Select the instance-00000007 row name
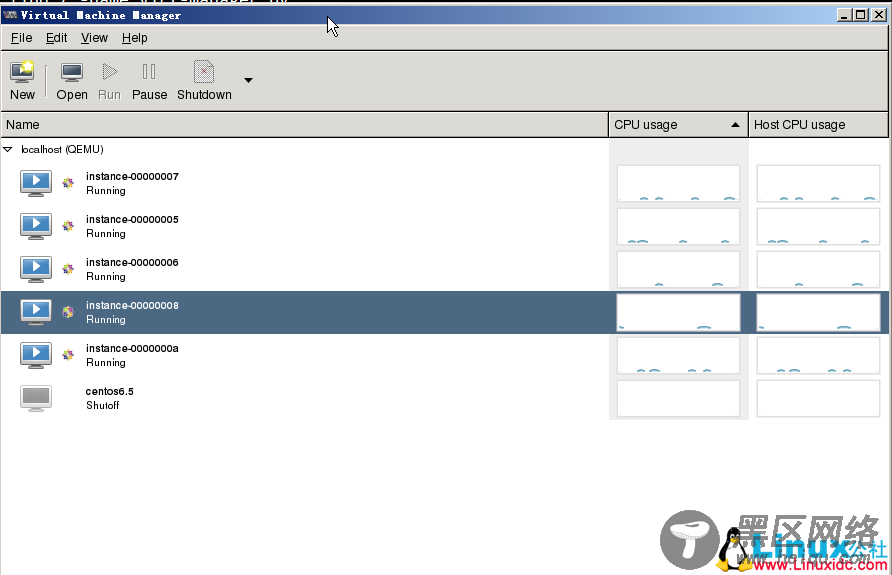Image resolution: width=892 pixels, height=575 pixels. 132,176
